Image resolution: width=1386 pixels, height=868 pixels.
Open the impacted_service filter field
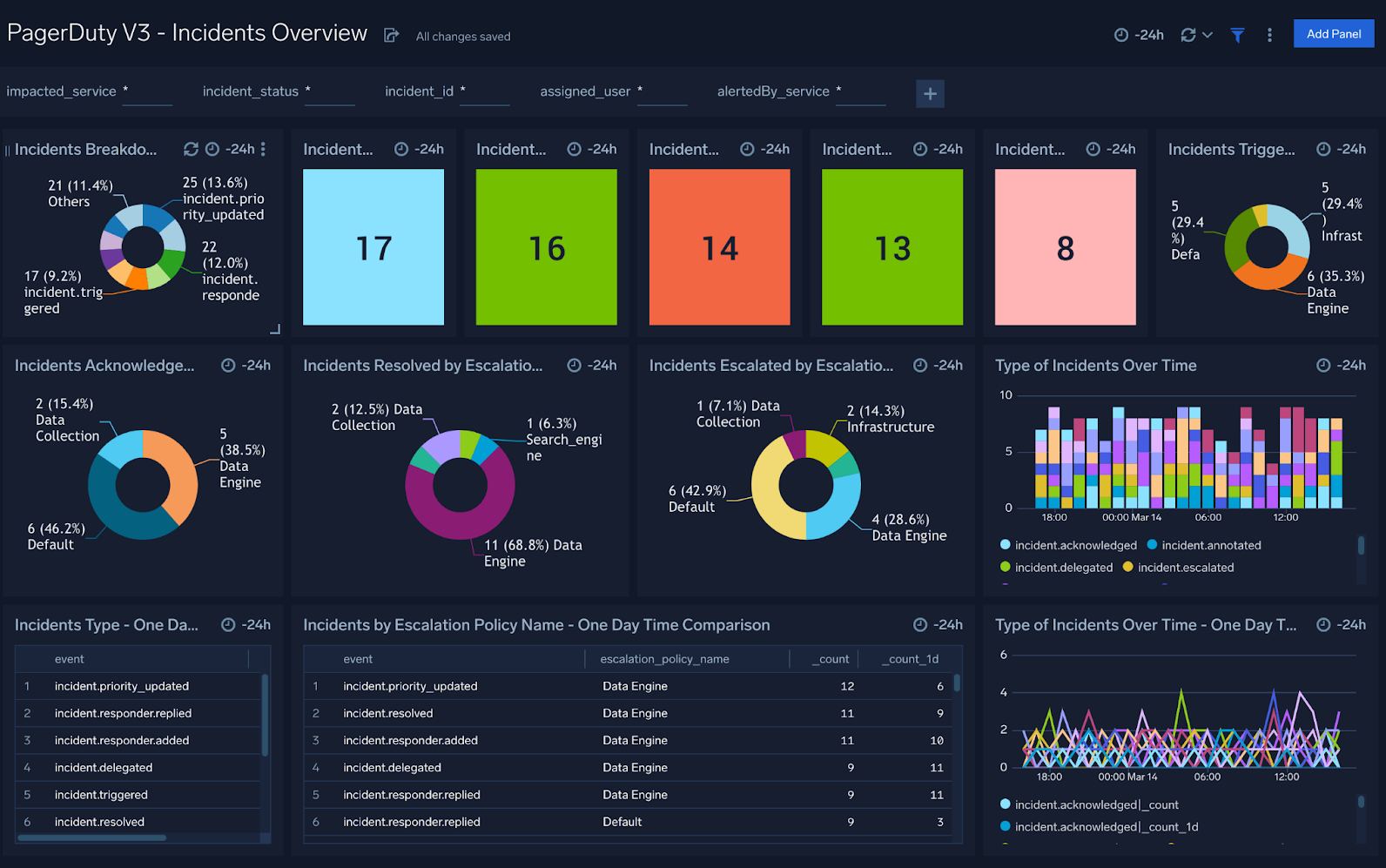[147, 92]
